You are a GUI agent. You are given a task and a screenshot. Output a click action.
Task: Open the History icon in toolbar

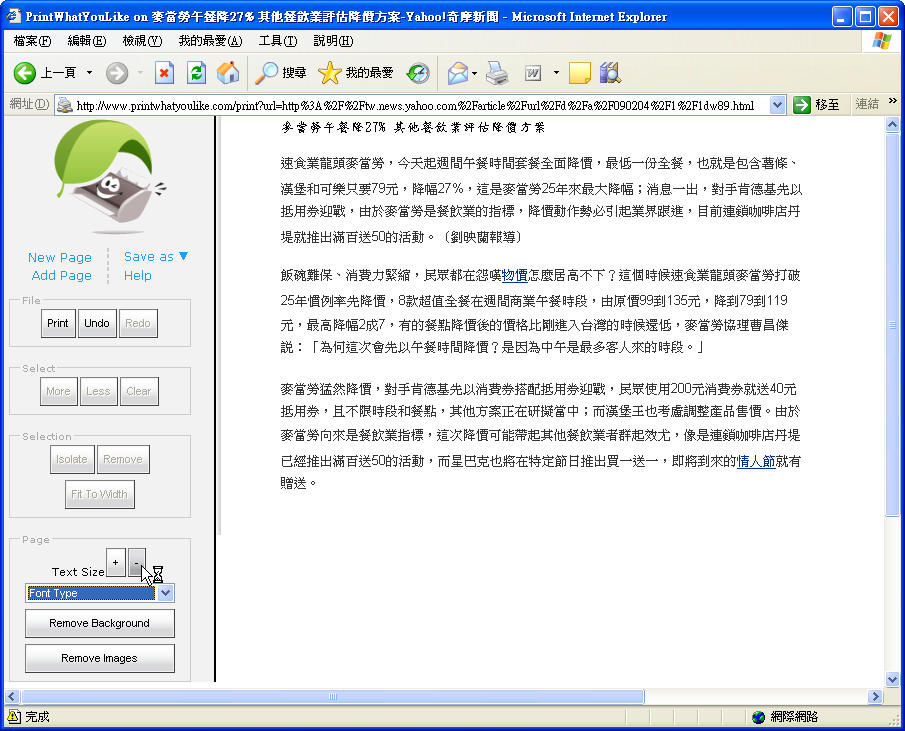click(x=418, y=73)
